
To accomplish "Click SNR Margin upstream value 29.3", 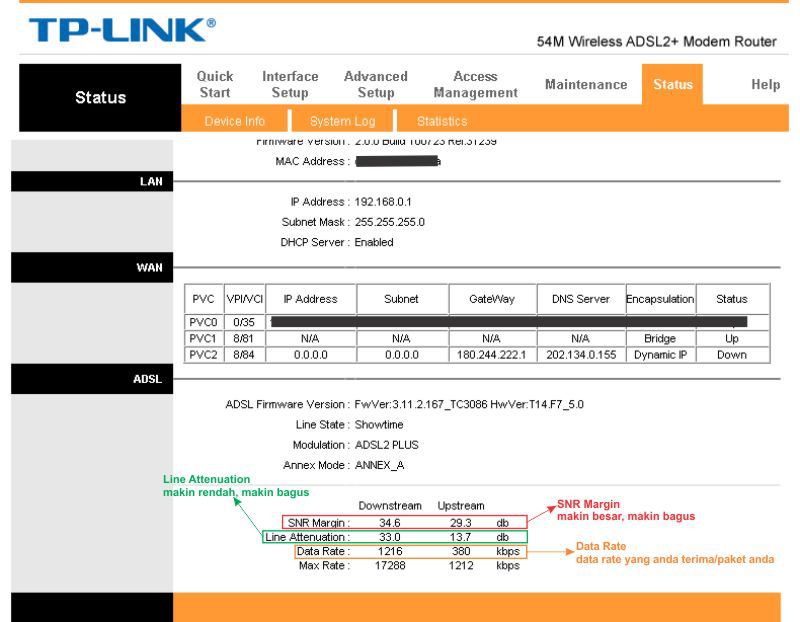I will 461,523.
